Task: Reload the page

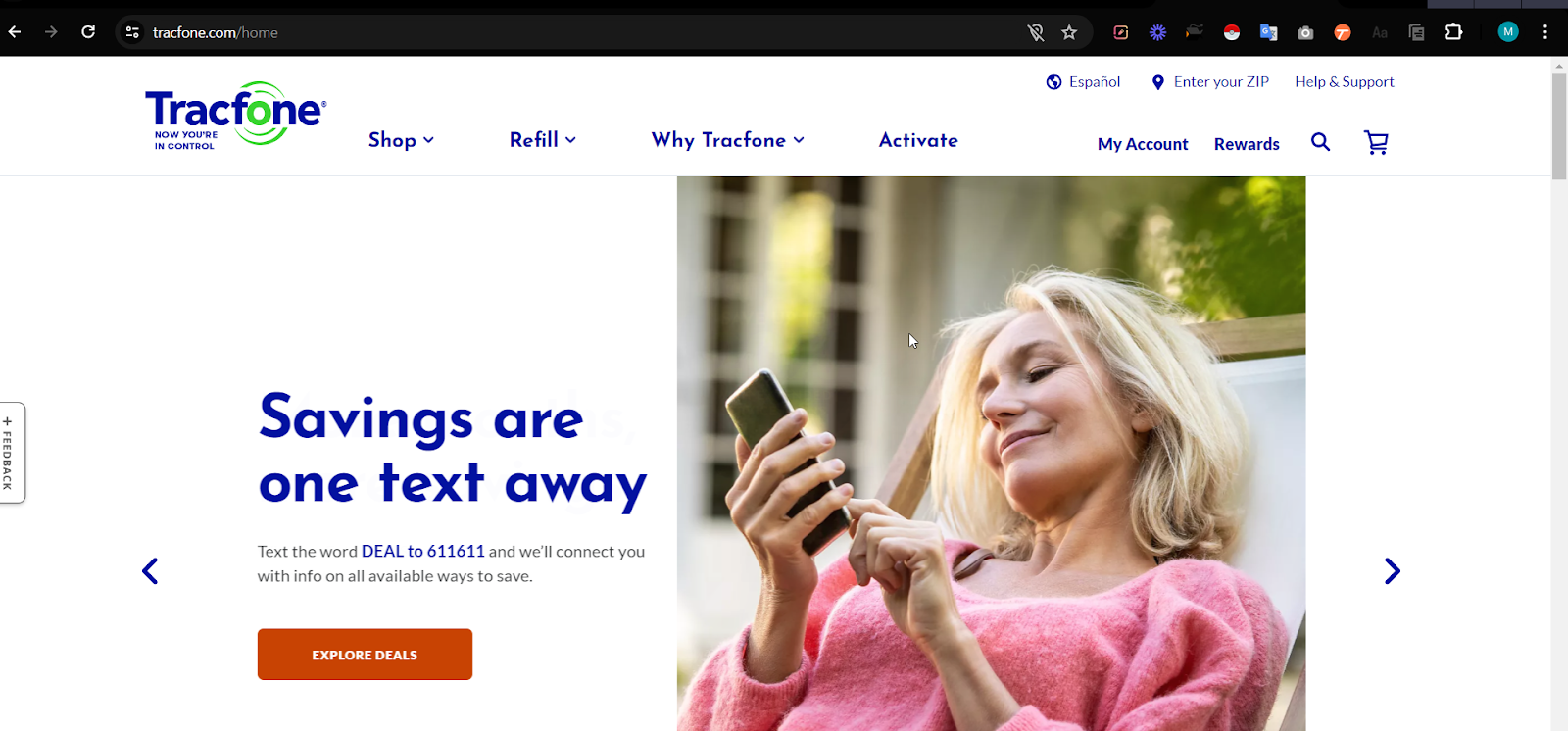Action: coord(88,32)
